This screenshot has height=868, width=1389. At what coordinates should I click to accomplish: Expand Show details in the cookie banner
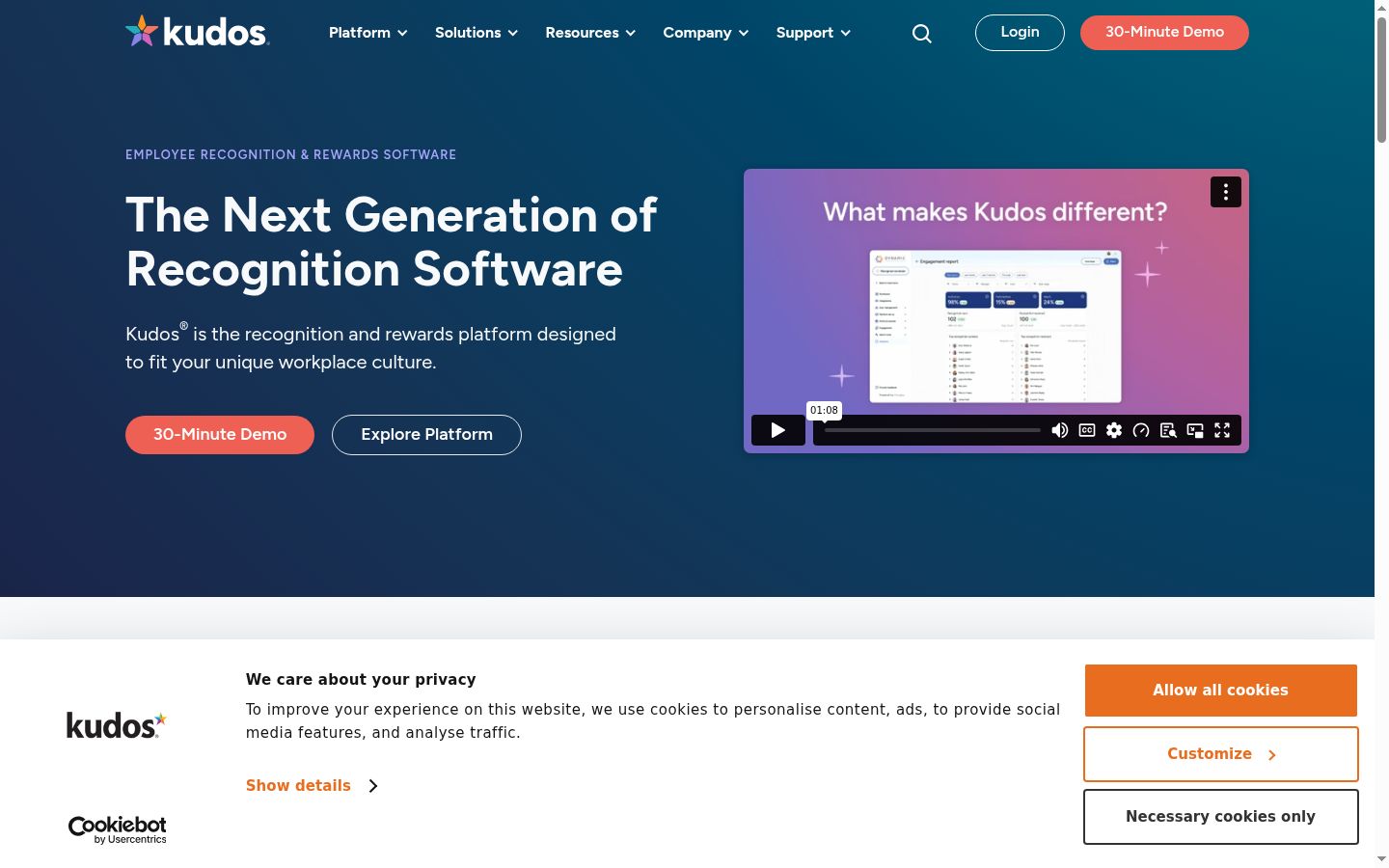(x=312, y=786)
